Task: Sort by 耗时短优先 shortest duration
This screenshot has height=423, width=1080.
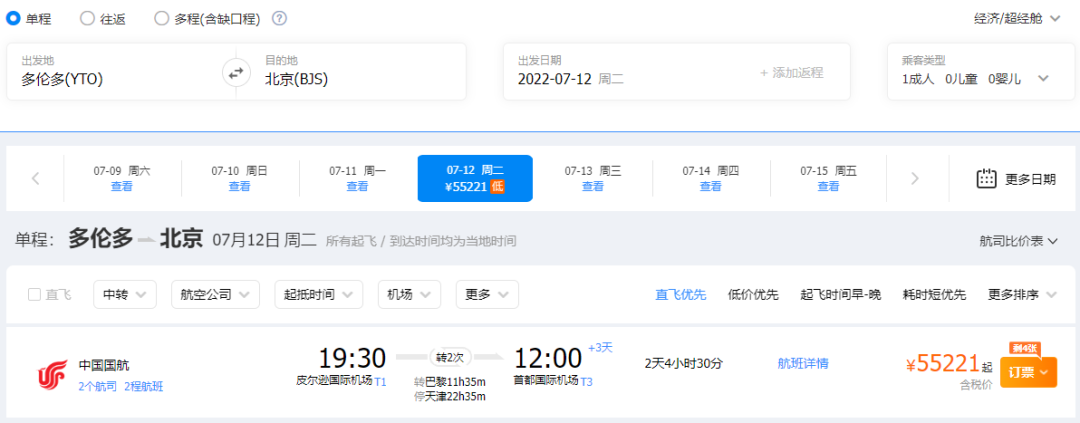Action: [x=934, y=295]
